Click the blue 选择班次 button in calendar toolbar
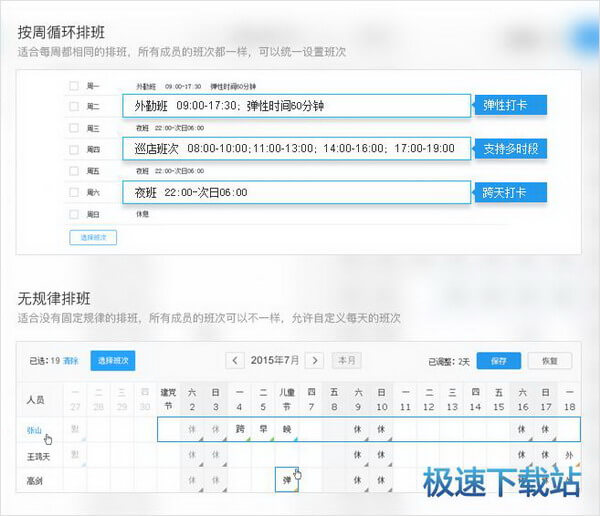 pyautogui.click(x=113, y=361)
